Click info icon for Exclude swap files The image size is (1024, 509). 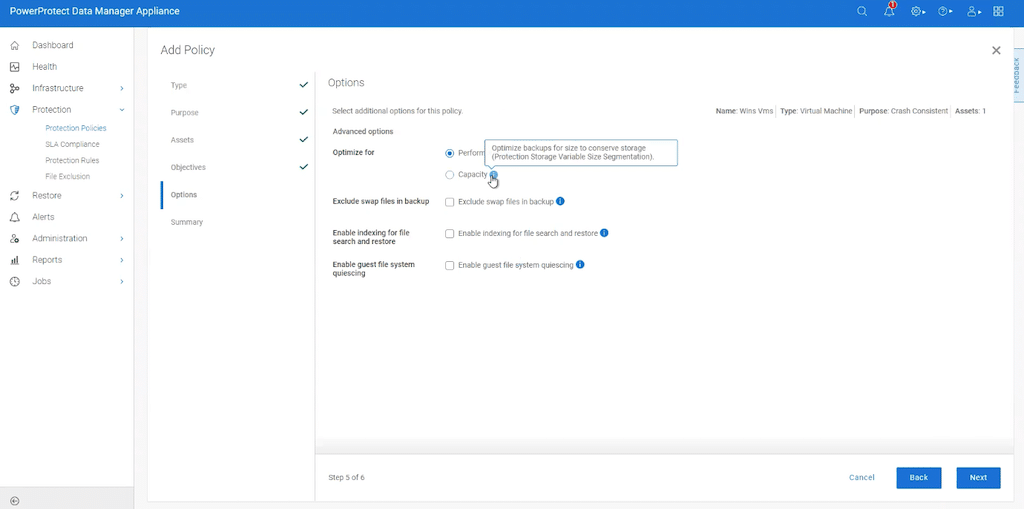tap(560, 201)
